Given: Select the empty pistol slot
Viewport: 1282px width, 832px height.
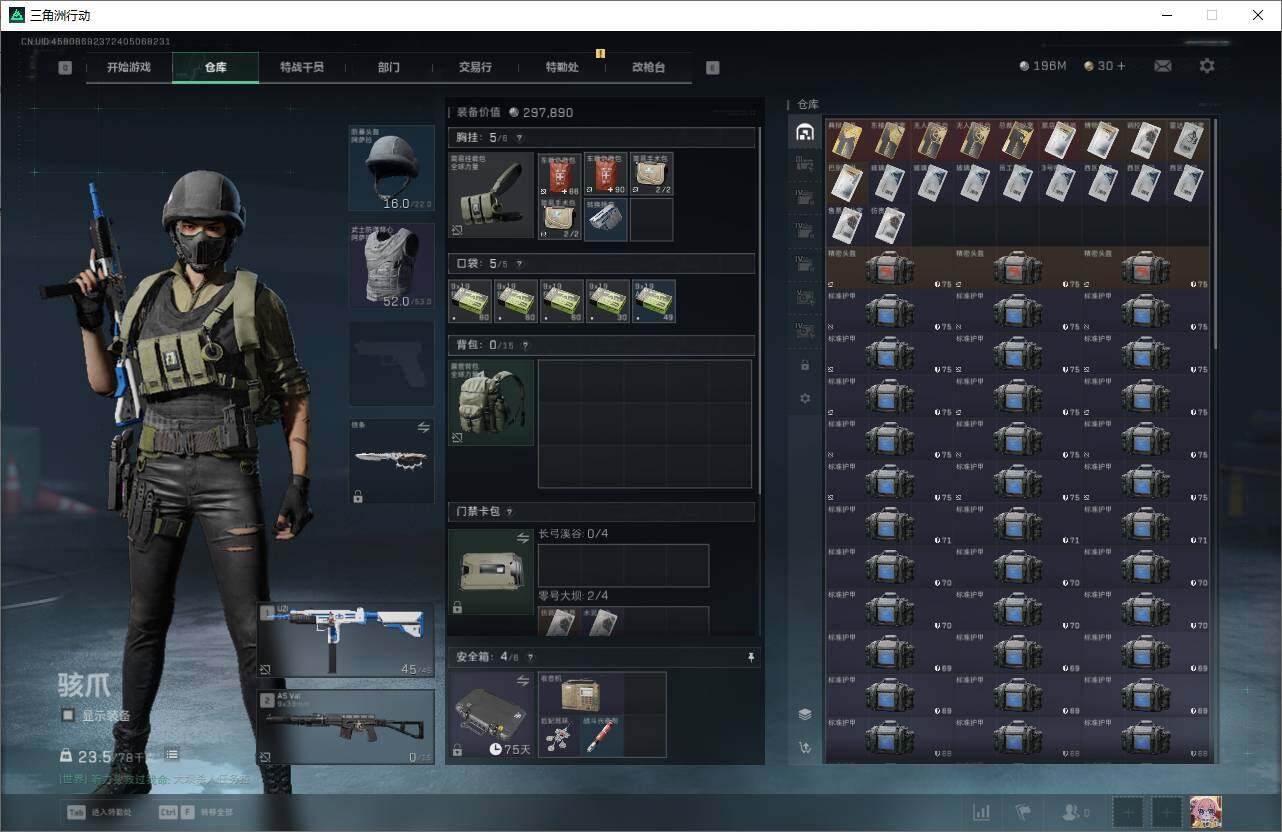Looking at the screenshot, I should coord(391,364).
